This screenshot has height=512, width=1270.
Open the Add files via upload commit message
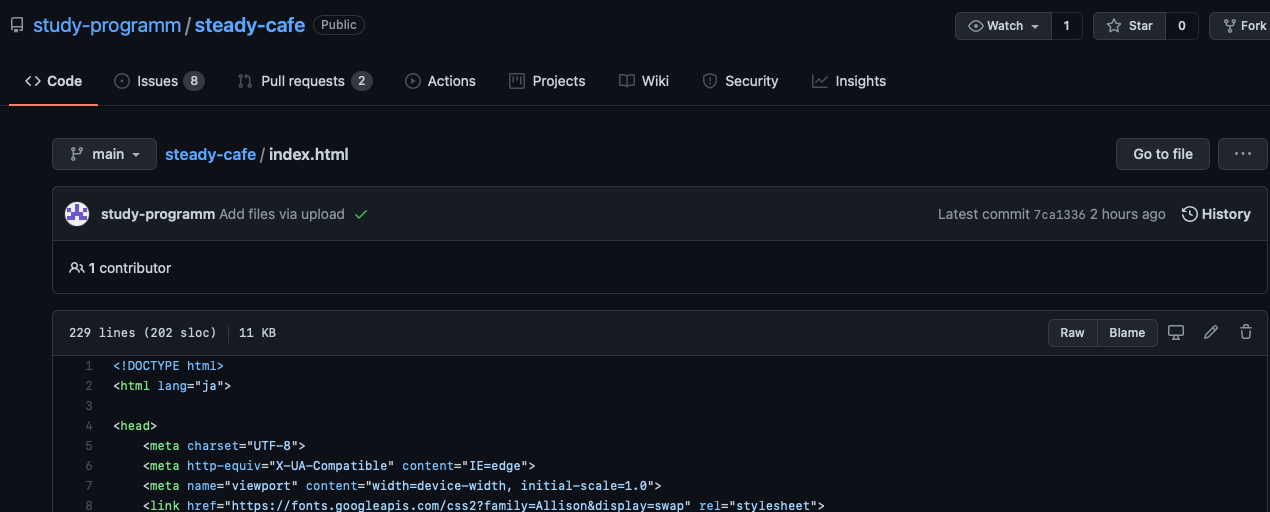282,214
